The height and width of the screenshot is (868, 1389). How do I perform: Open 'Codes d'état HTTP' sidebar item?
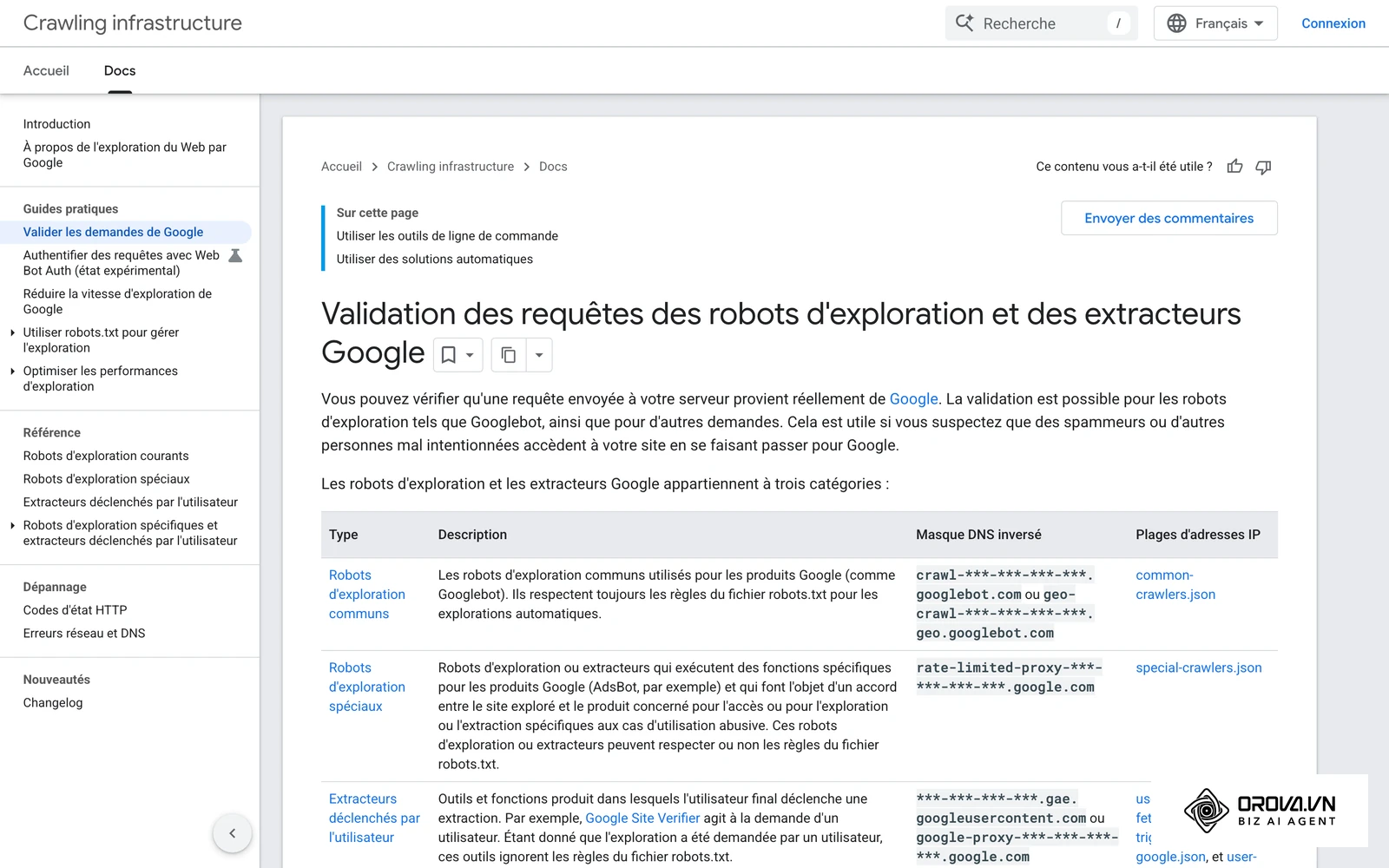coord(76,610)
